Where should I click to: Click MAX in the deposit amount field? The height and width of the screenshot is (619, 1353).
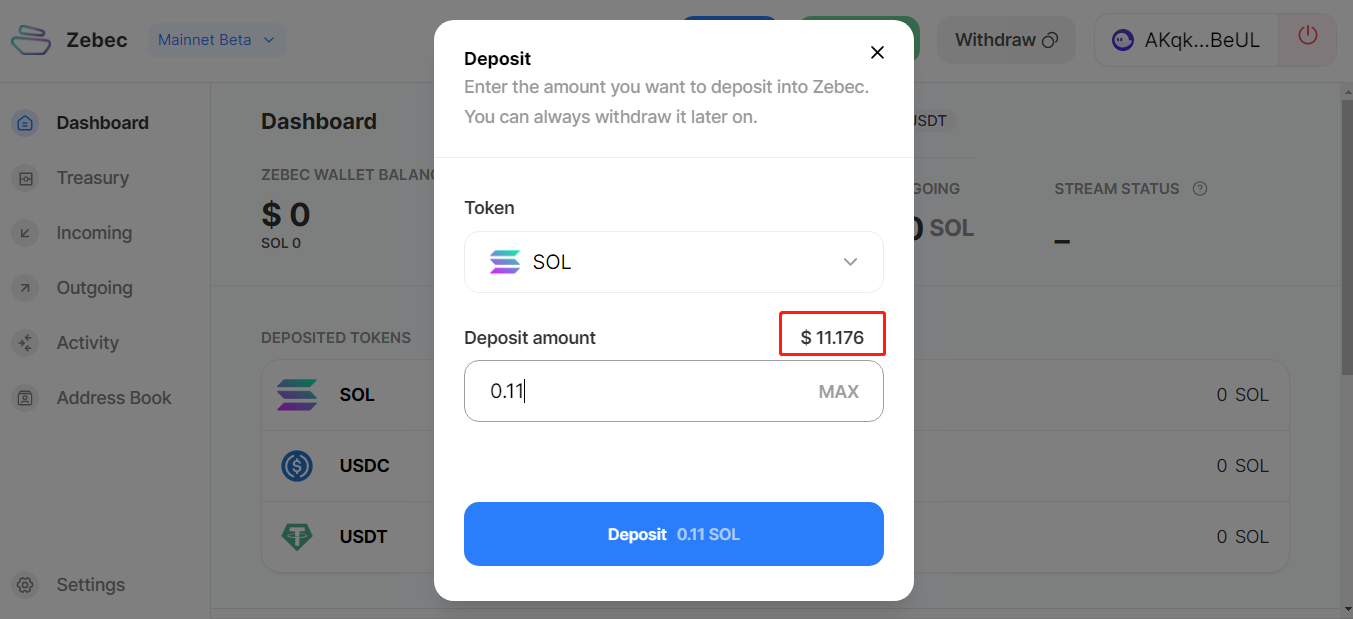pyautogui.click(x=839, y=391)
